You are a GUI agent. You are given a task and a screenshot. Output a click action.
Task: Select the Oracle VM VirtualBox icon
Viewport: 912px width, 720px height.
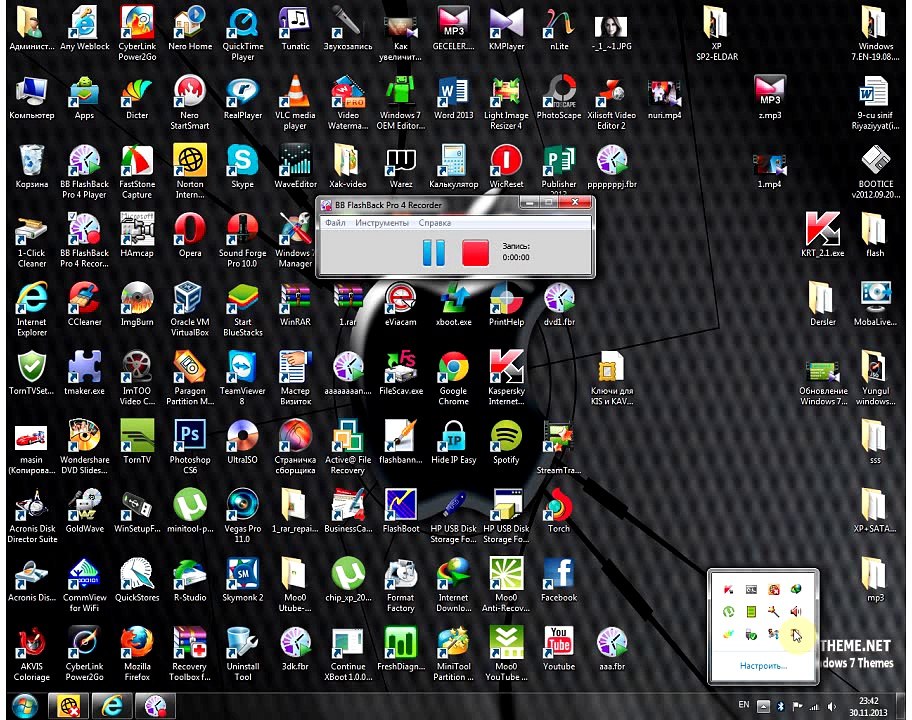pos(190,309)
